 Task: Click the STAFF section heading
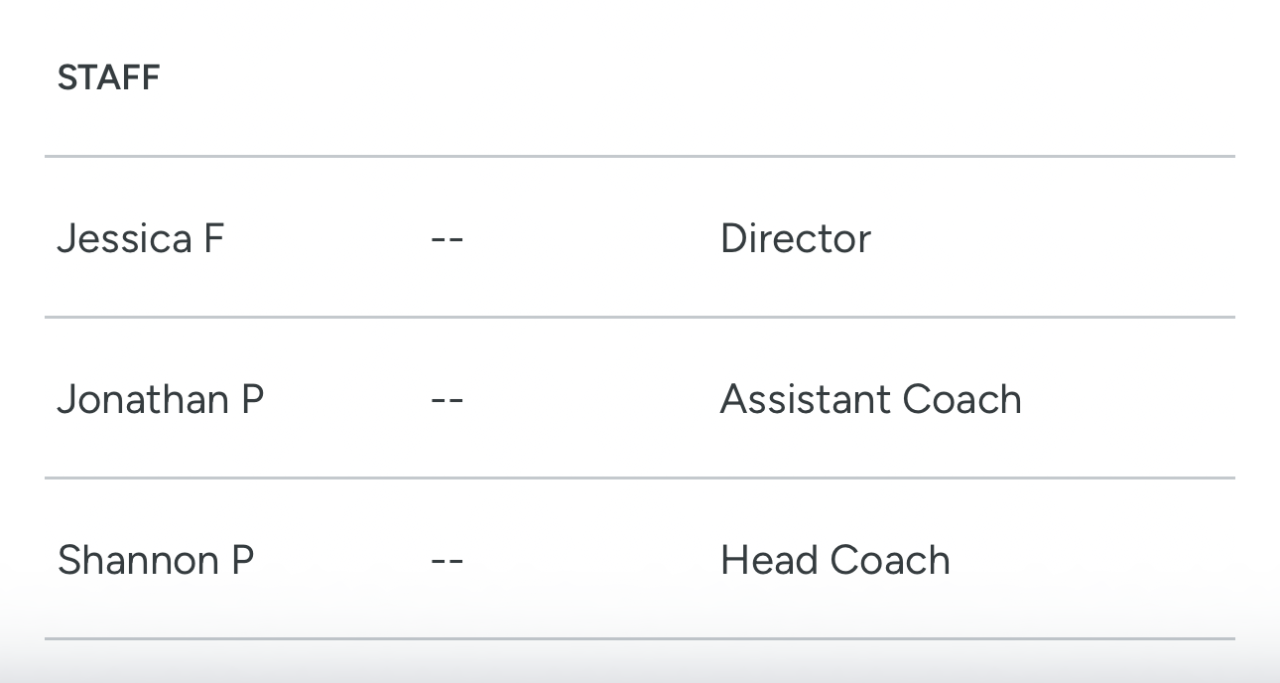[x=108, y=78]
